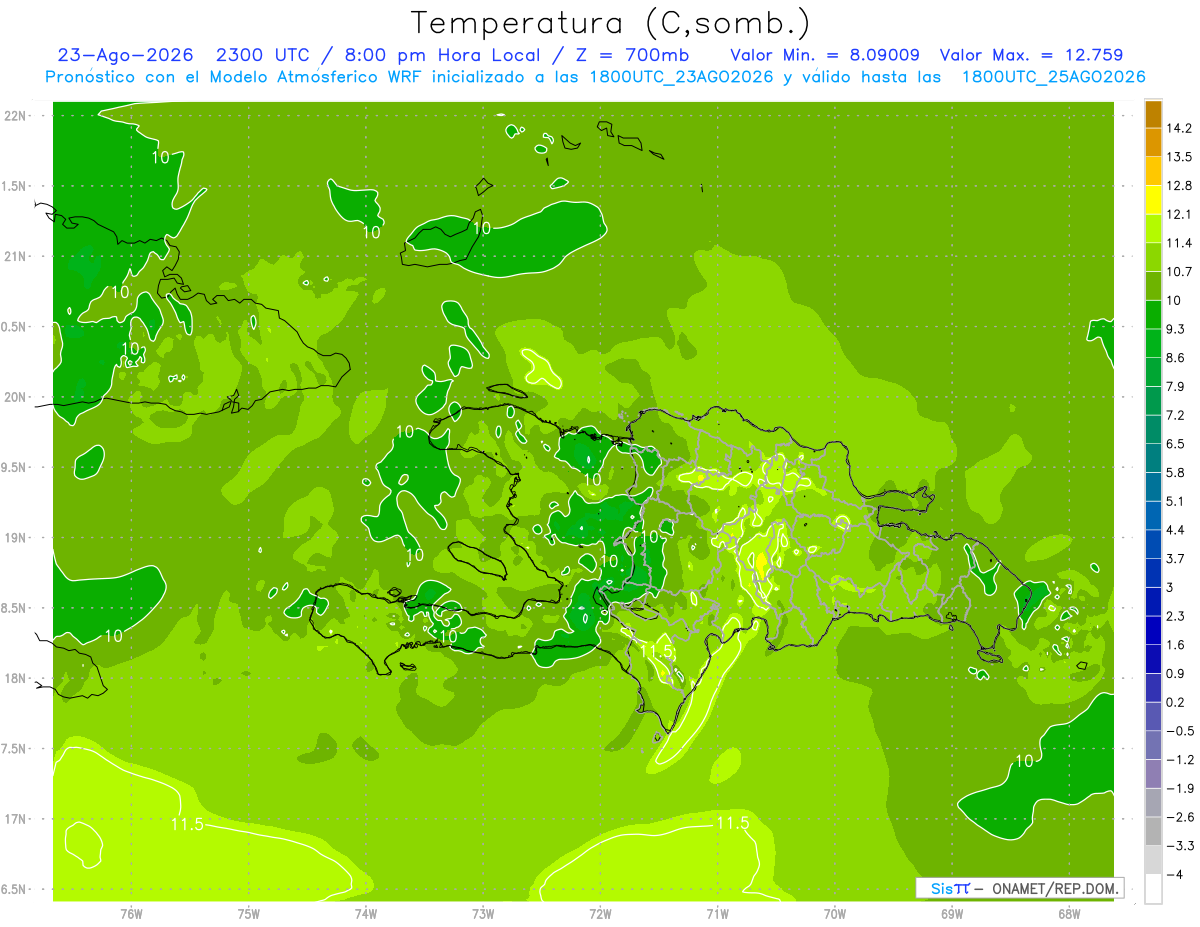Pick the dark orange swatch above 14.2
This screenshot has width=1200, height=927.
click(1153, 114)
